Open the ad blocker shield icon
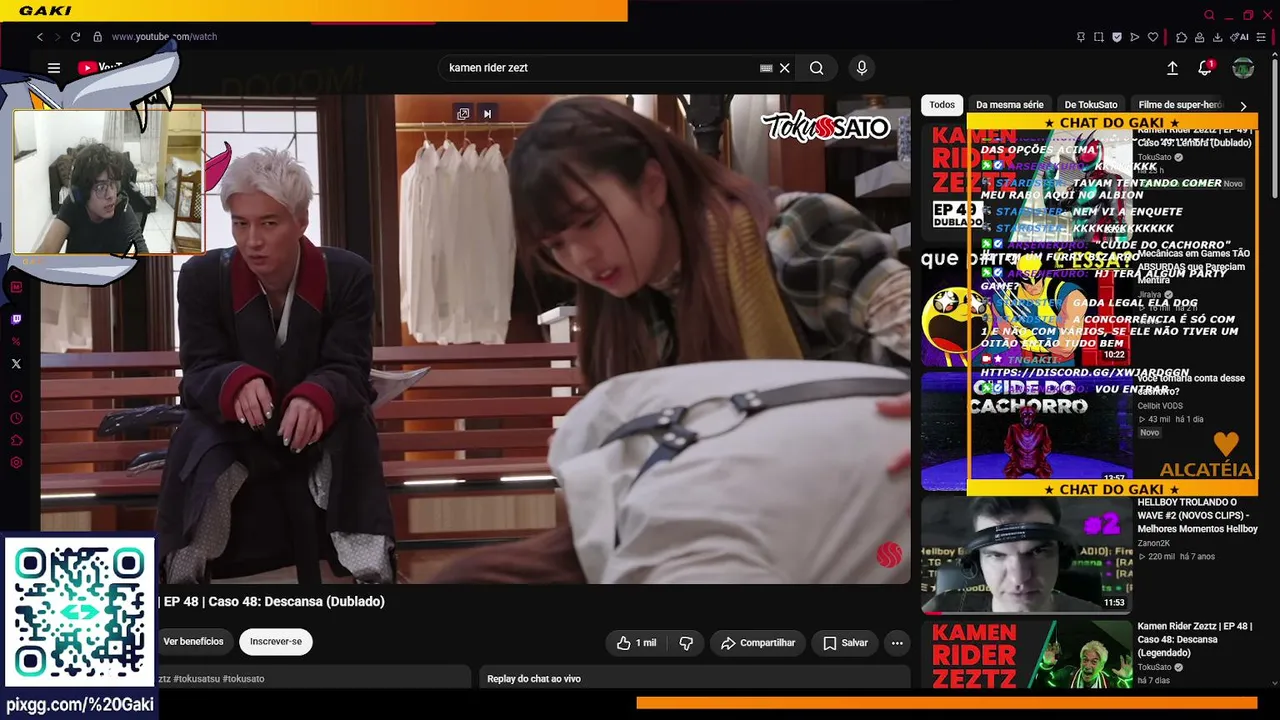The height and width of the screenshot is (720, 1280). (1117, 37)
